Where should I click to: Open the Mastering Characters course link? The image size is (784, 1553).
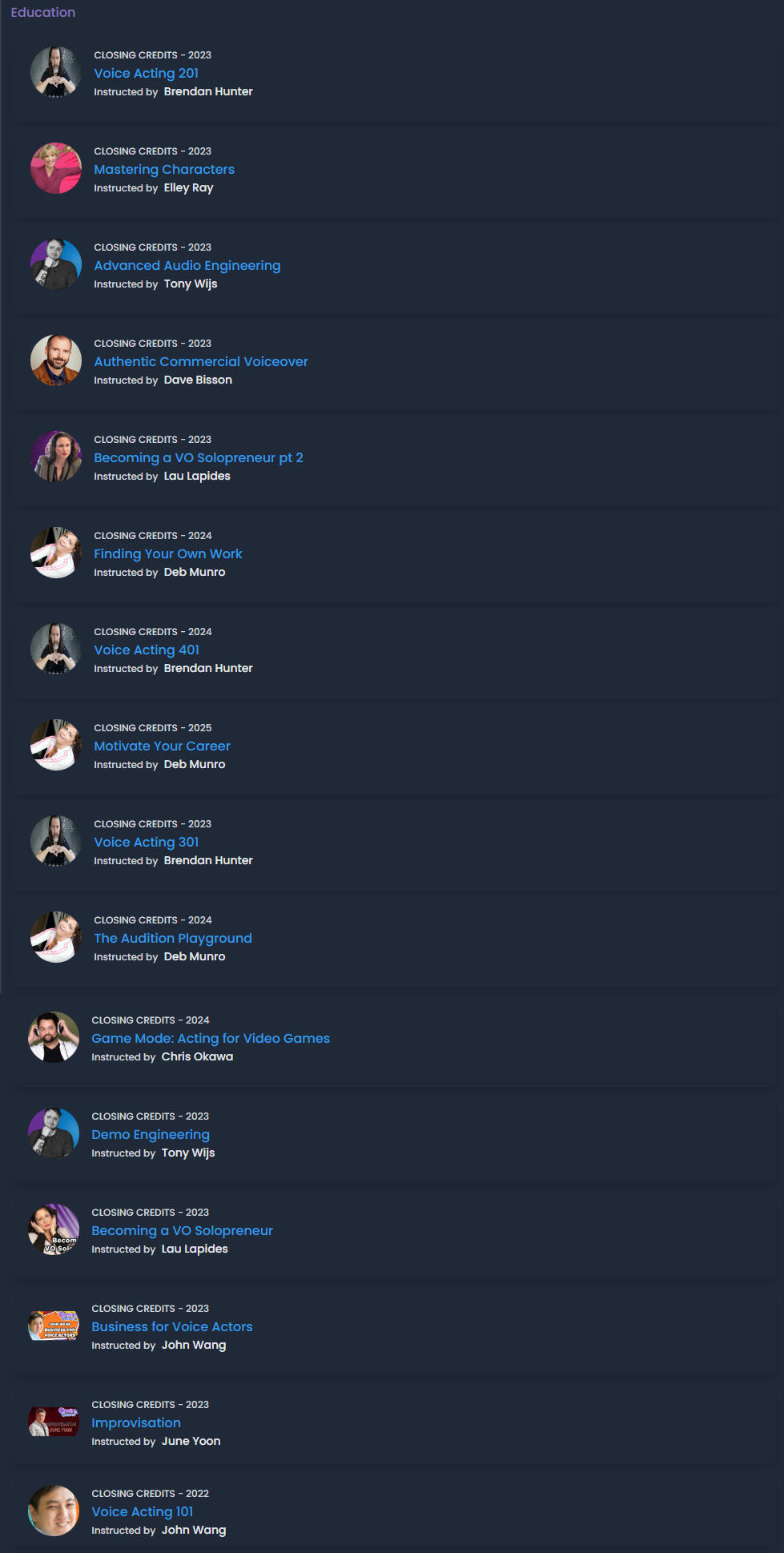(x=164, y=169)
